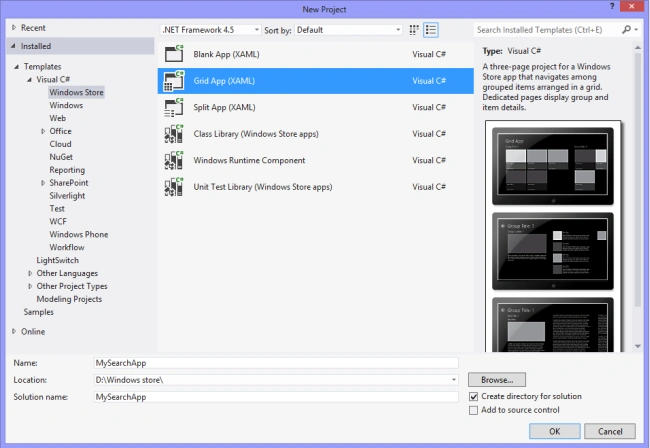Image resolution: width=650 pixels, height=448 pixels.
Task: Close the New Project dialog
Action: click(632, 6)
